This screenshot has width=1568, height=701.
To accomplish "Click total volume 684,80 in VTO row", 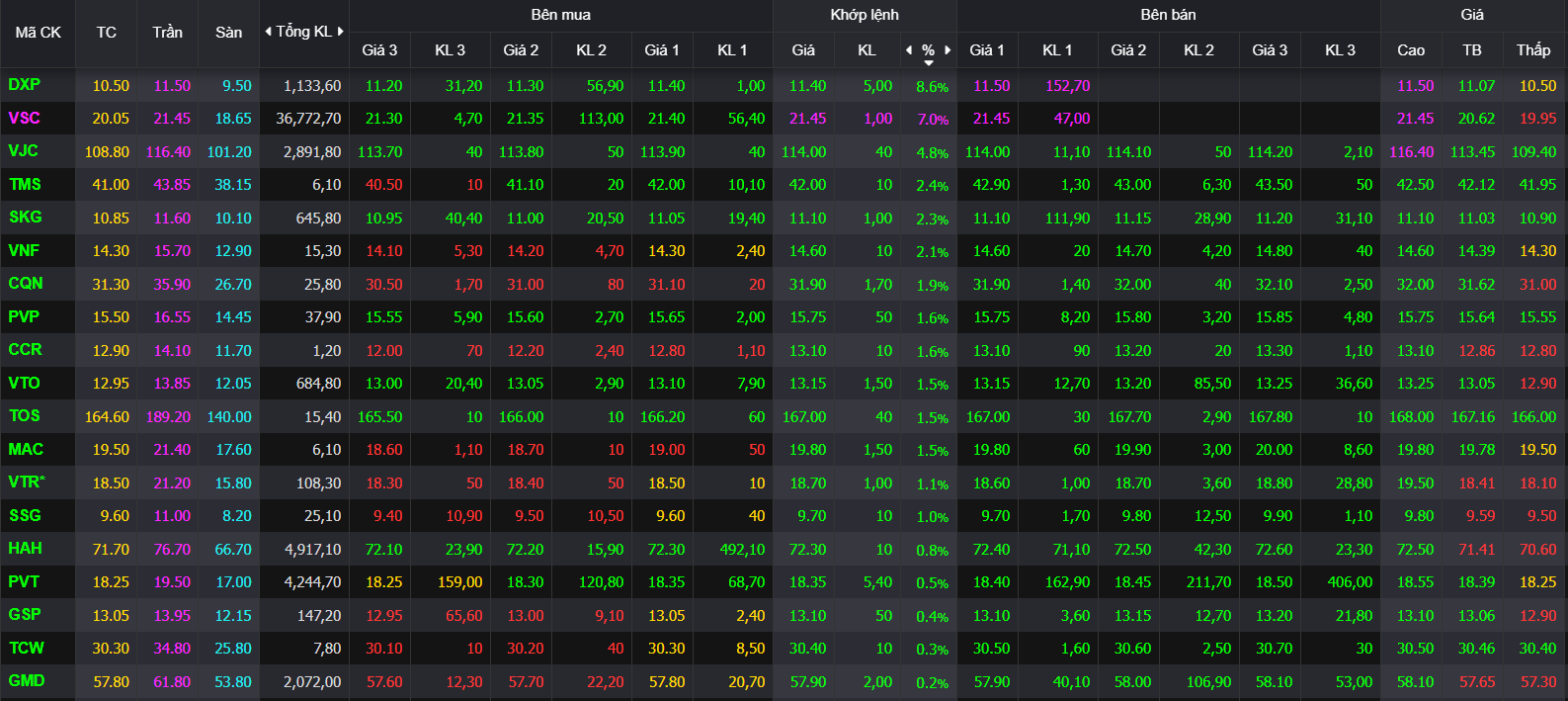I will [x=319, y=384].
